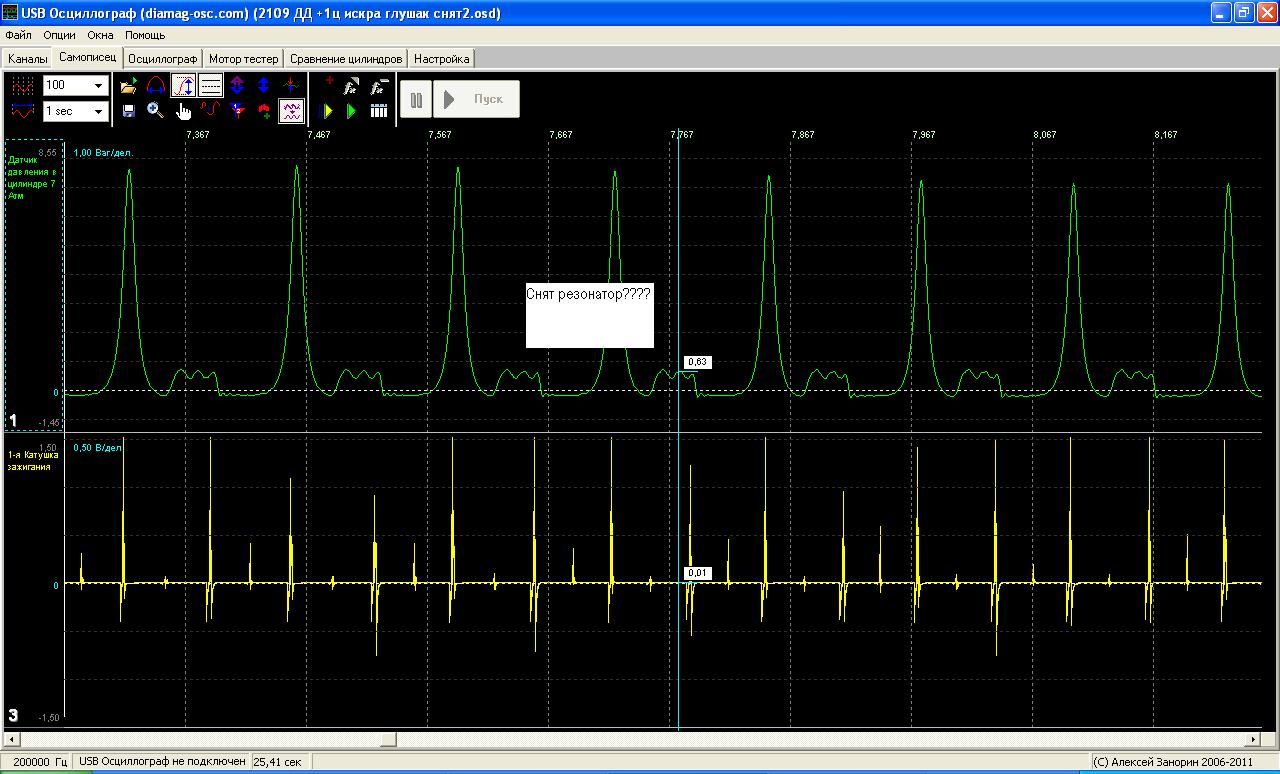
Task: Select the hand pan tool
Action: coord(183,111)
